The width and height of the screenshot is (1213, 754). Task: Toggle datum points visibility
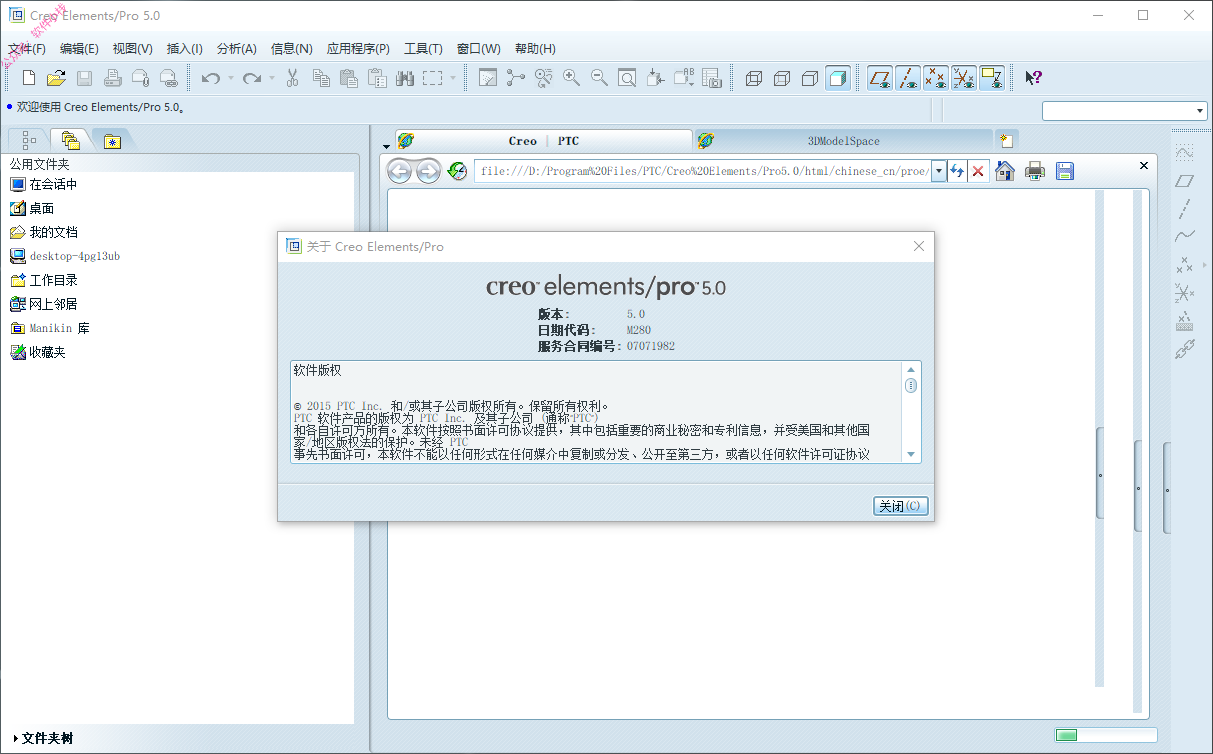(x=936, y=78)
